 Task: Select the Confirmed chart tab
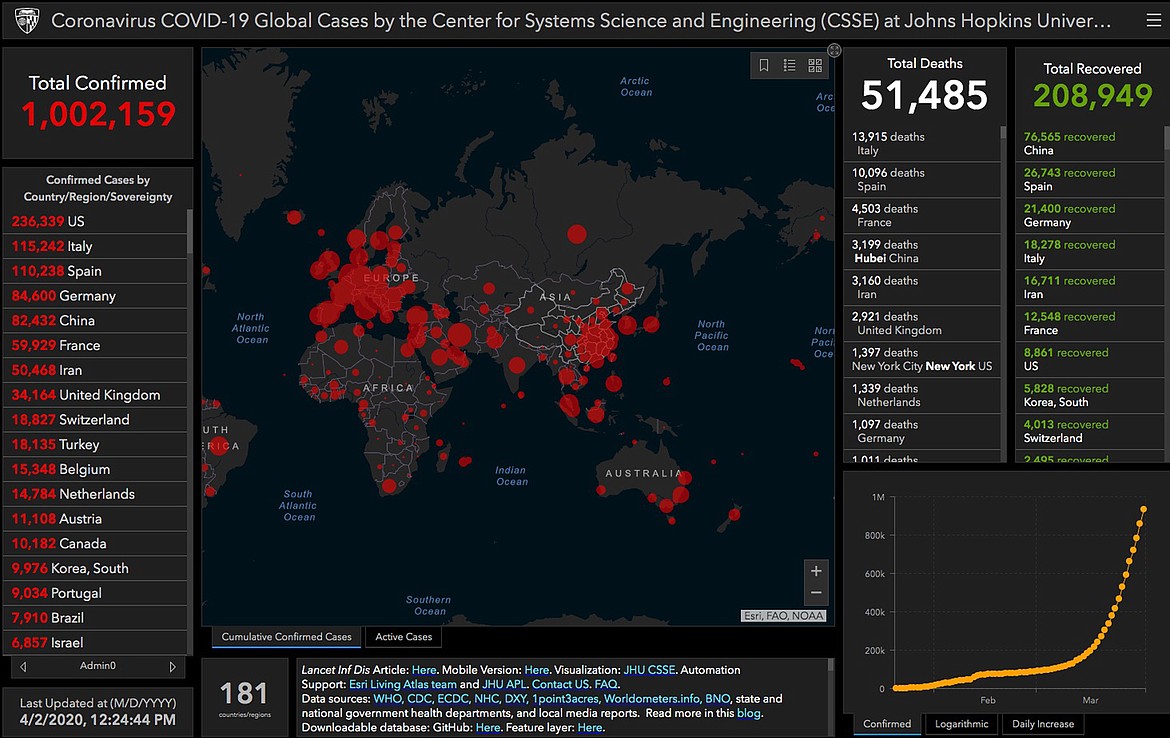point(887,724)
